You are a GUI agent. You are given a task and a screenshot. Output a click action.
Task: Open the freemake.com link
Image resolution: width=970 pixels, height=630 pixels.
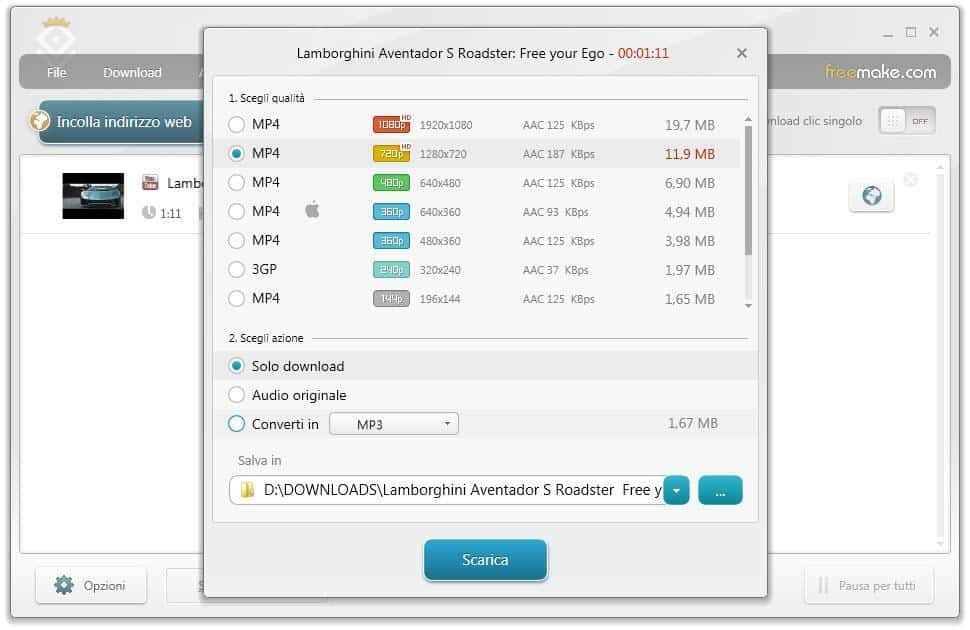coord(880,72)
